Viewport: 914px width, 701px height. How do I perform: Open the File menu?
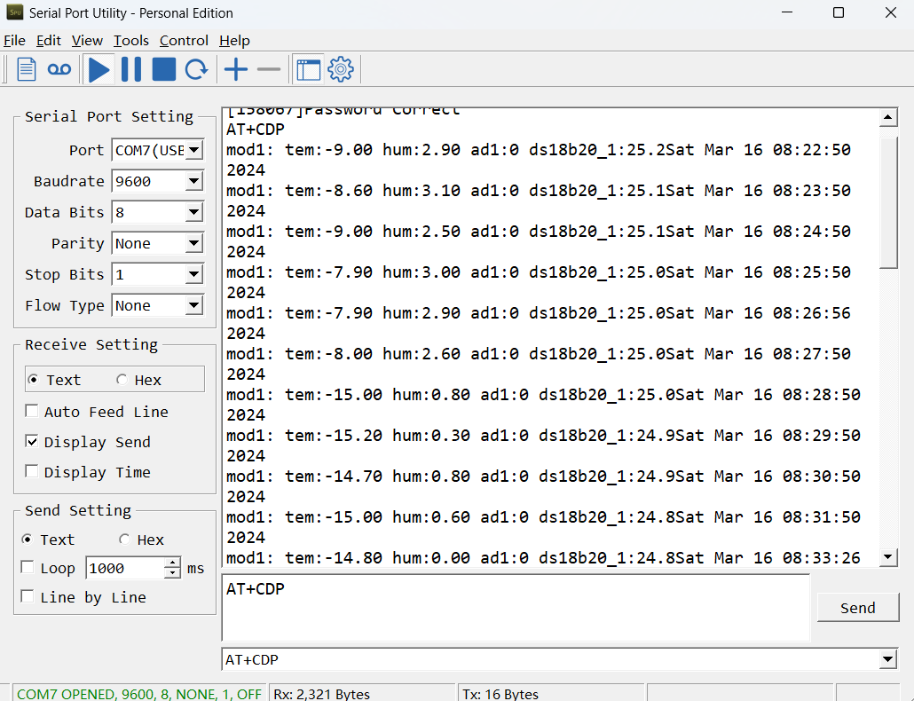[15, 40]
